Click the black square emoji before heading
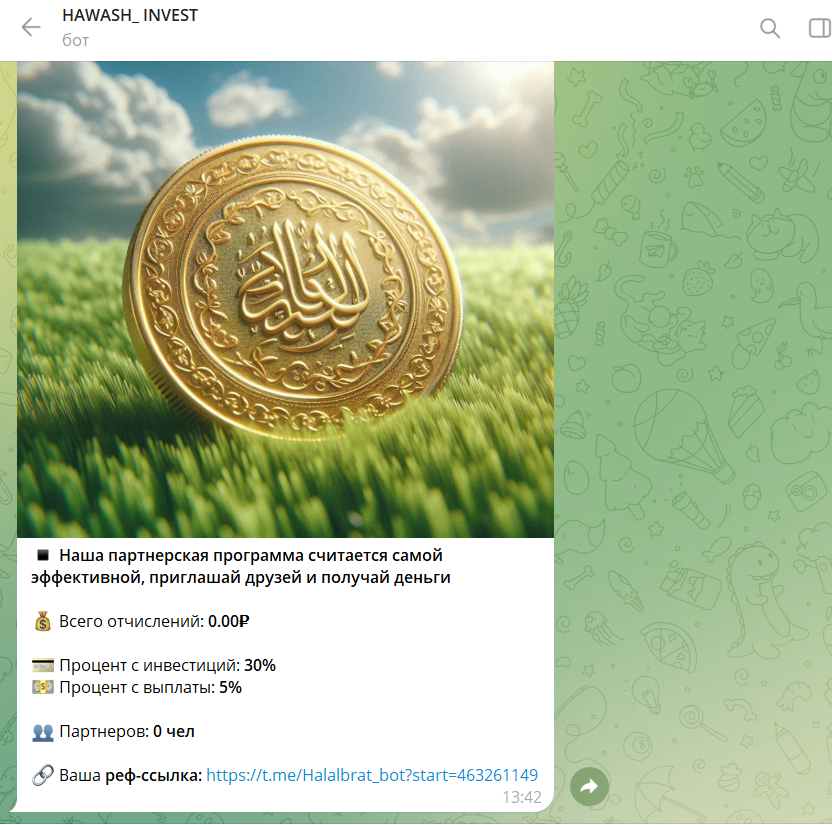 tap(43, 555)
